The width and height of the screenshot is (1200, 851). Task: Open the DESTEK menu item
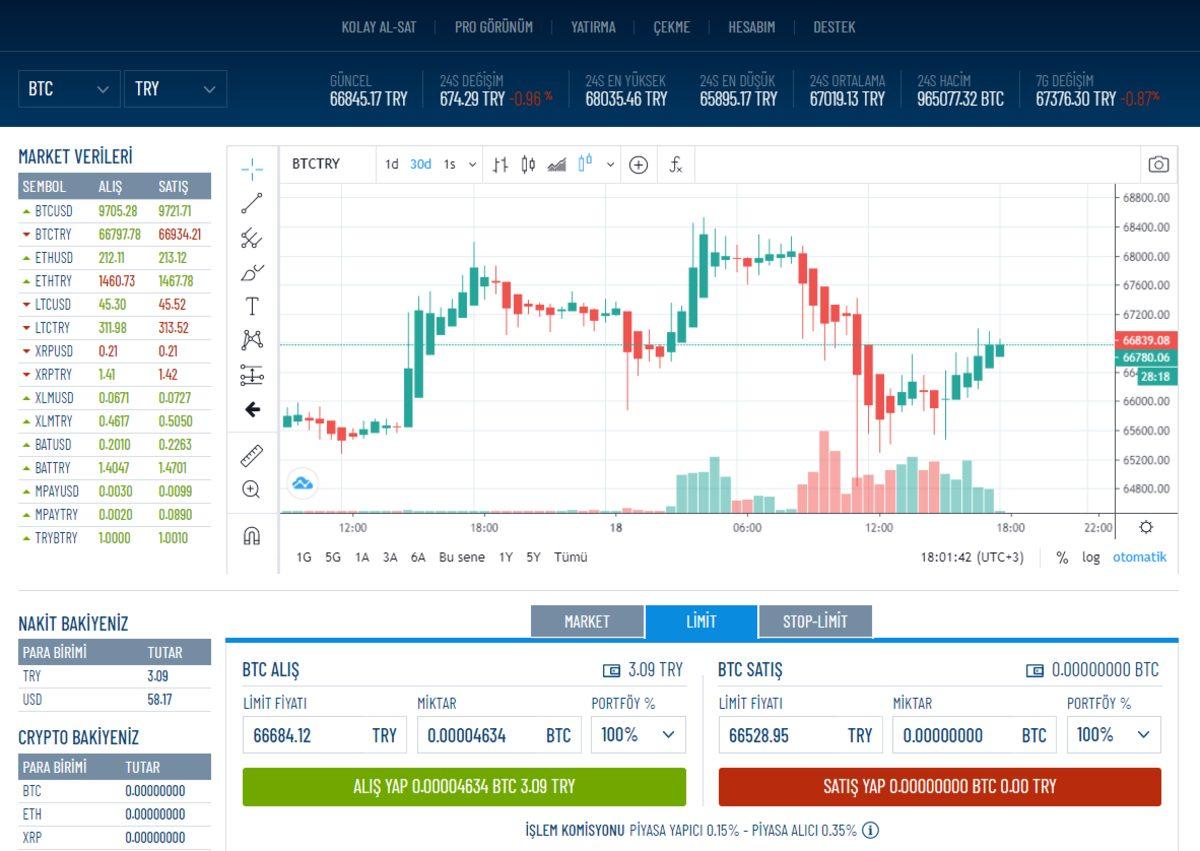coord(836,27)
